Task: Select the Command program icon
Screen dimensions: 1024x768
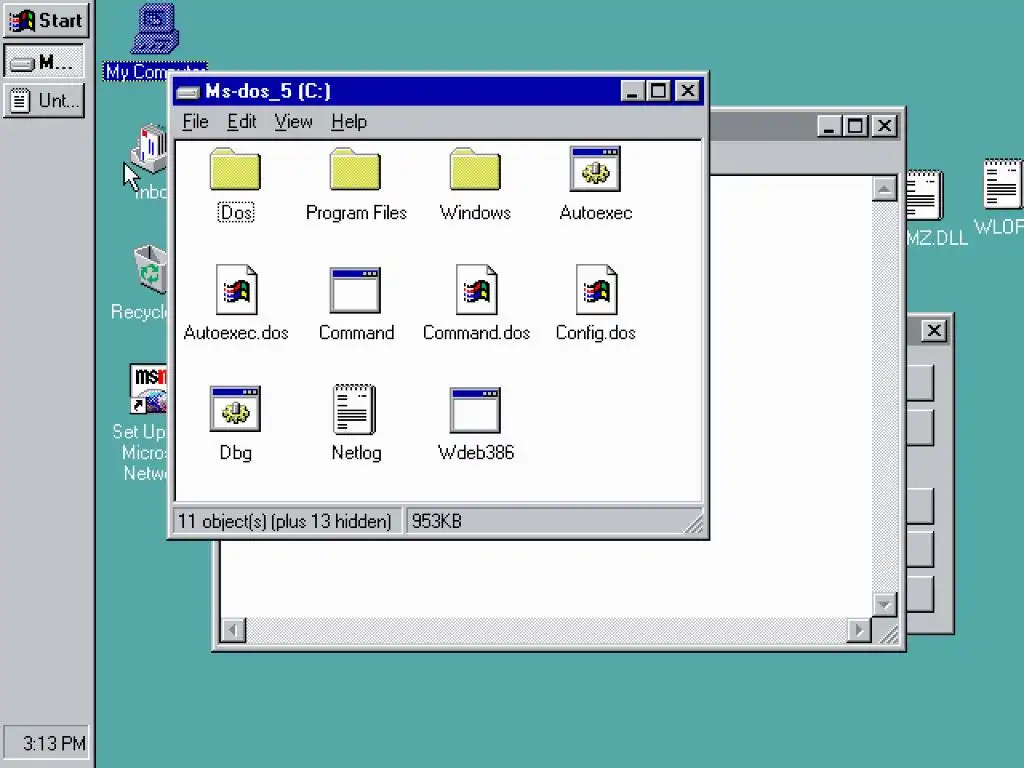Action: click(355, 291)
